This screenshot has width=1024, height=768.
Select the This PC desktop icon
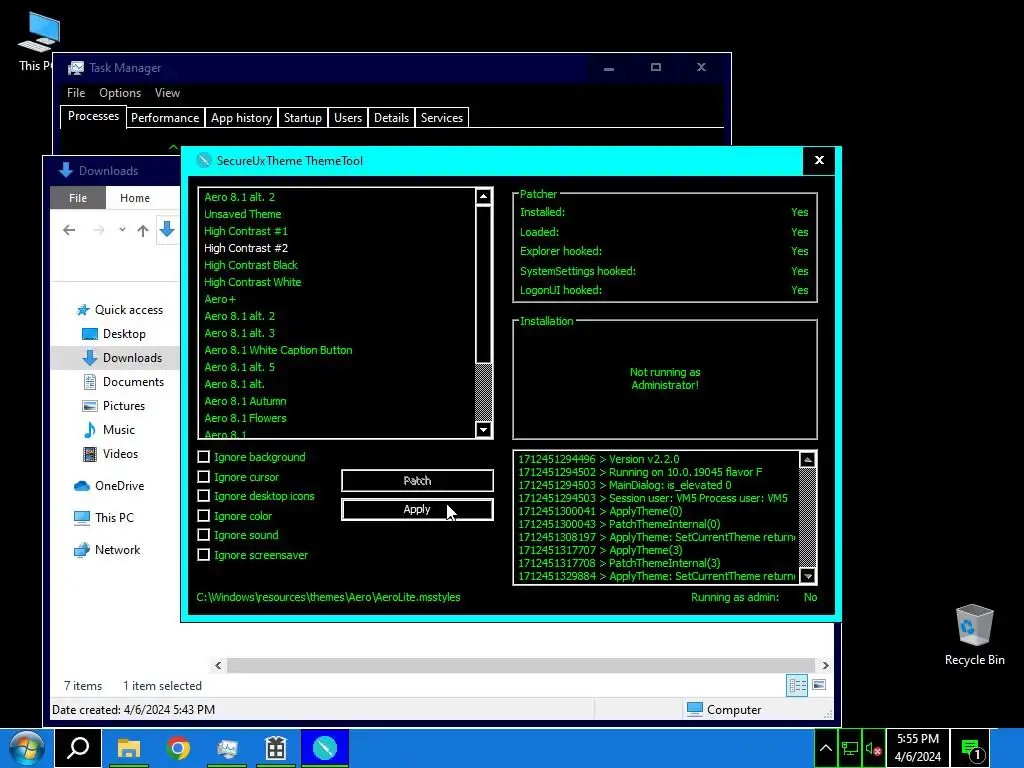[x=37, y=40]
